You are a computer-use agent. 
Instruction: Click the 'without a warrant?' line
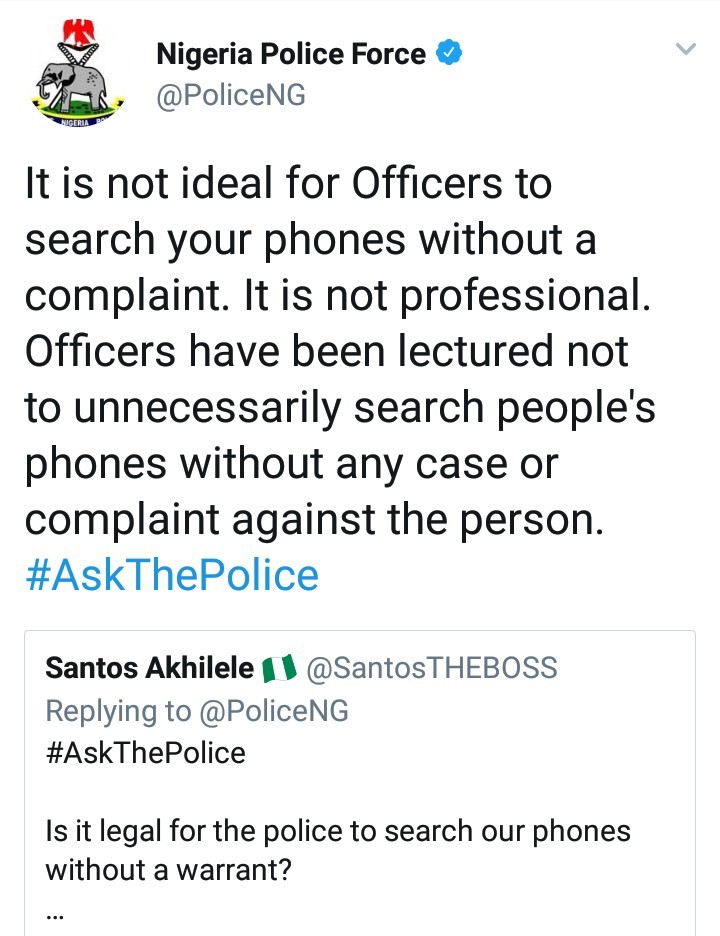(x=168, y=870)
